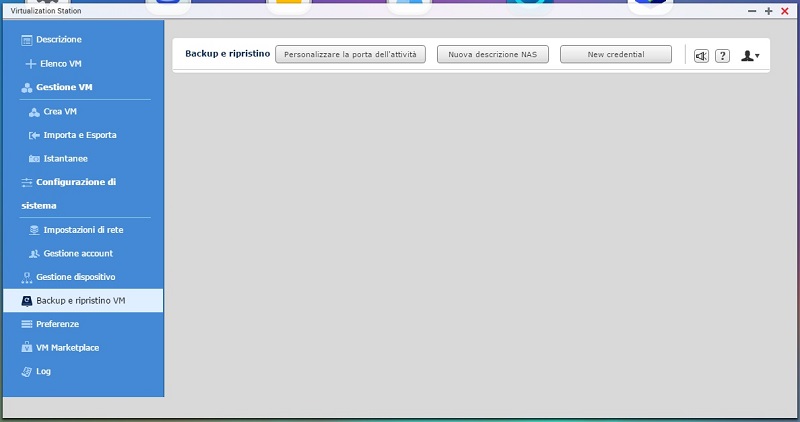
Task: Expand the Elenco VM list
Action: (x=60, y=63)
